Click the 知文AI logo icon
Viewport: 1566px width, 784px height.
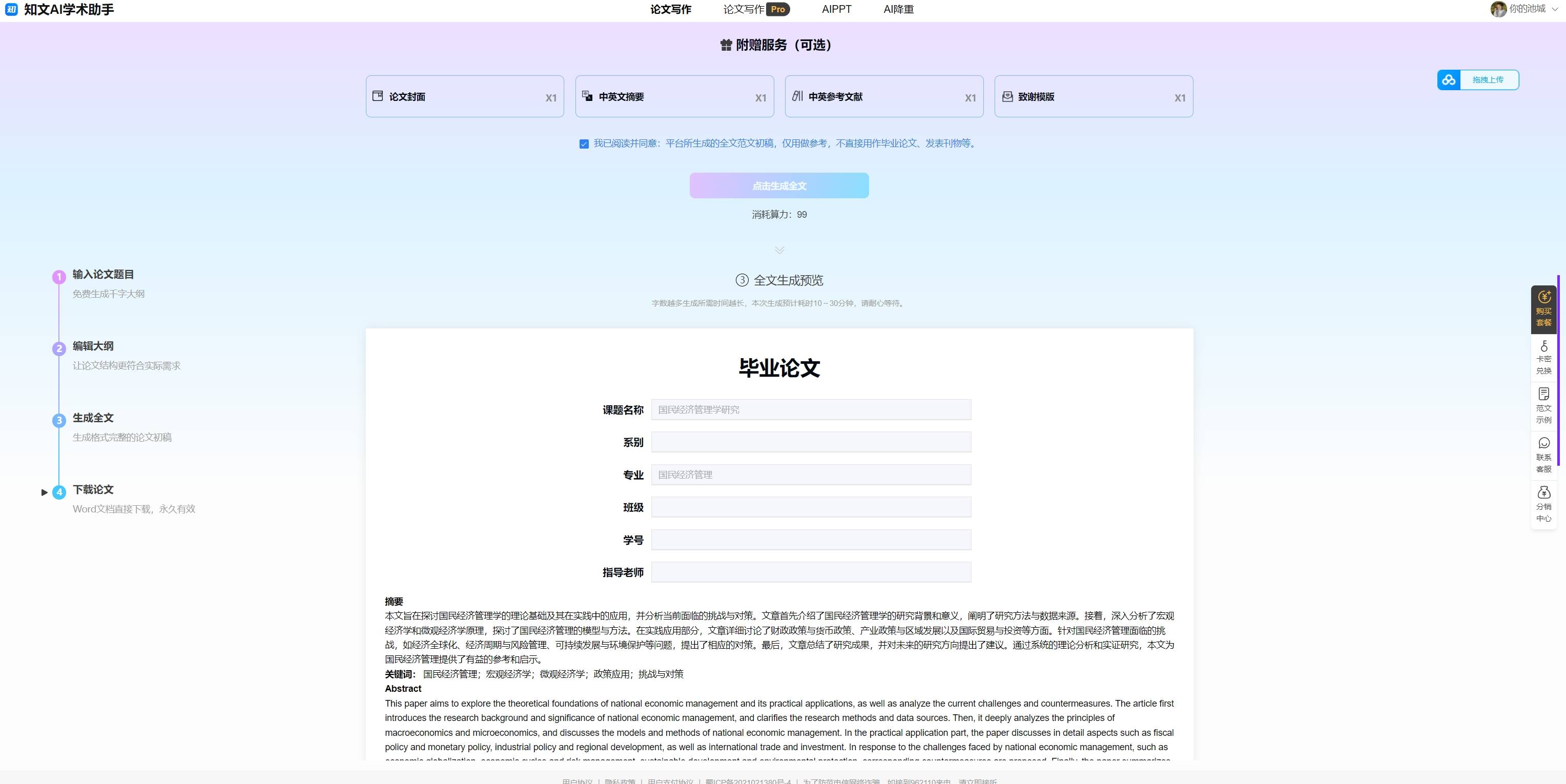coord(11,9)
